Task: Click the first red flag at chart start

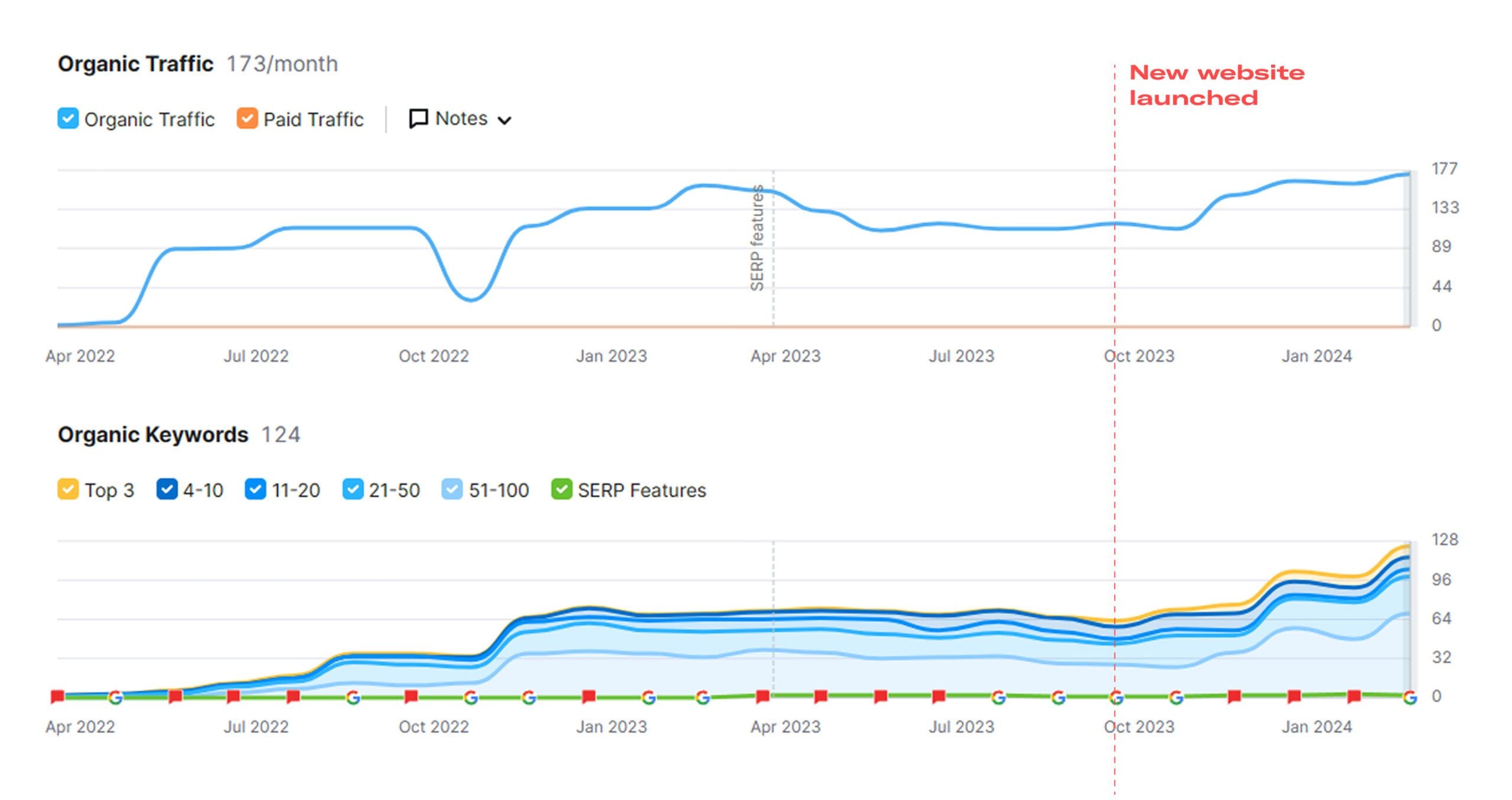Action: 57,696
